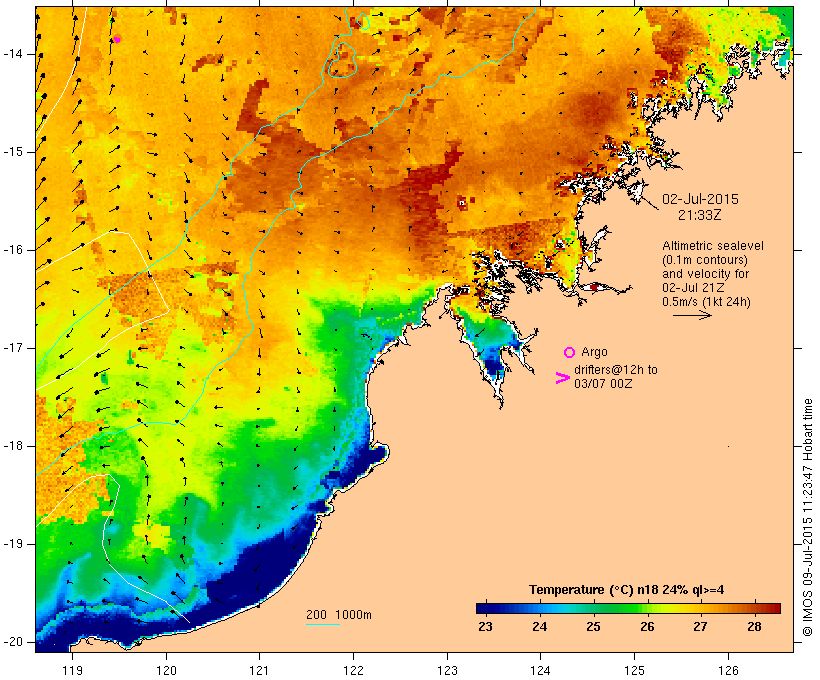Viewport: 820px width, 680px height.
Task: Click the longitude axis label 123
Action: (447, 670)
